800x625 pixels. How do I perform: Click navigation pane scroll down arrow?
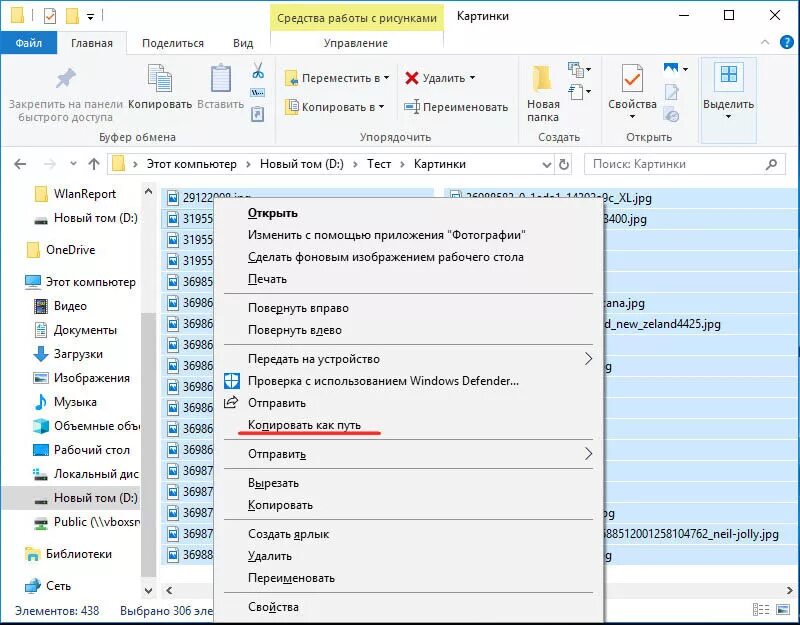pyautogui.click(x=148, y=590)
